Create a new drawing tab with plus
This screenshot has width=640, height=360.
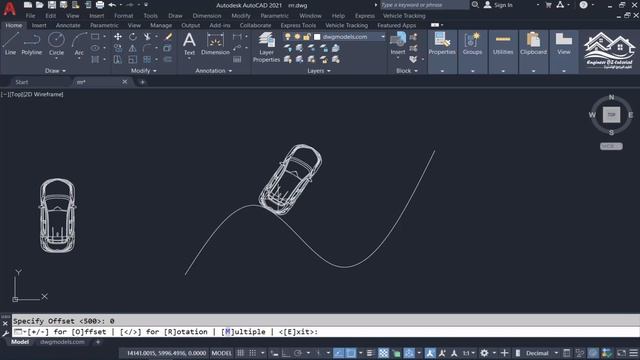pyautogui.click(x=142, y=82)
